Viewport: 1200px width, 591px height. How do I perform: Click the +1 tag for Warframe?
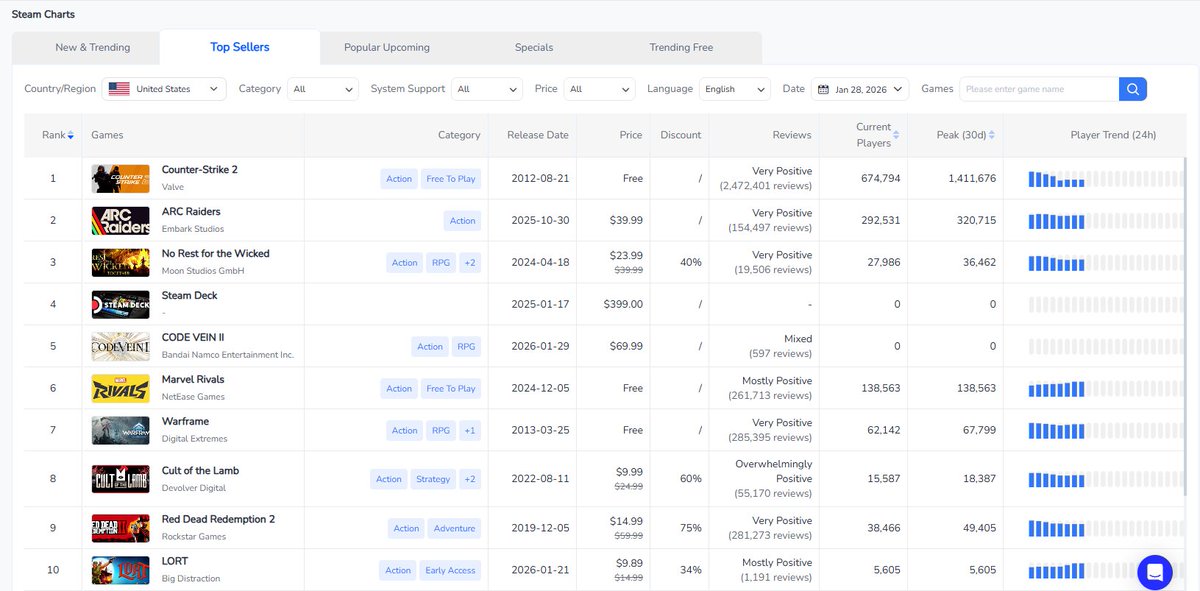pos(470,431)
